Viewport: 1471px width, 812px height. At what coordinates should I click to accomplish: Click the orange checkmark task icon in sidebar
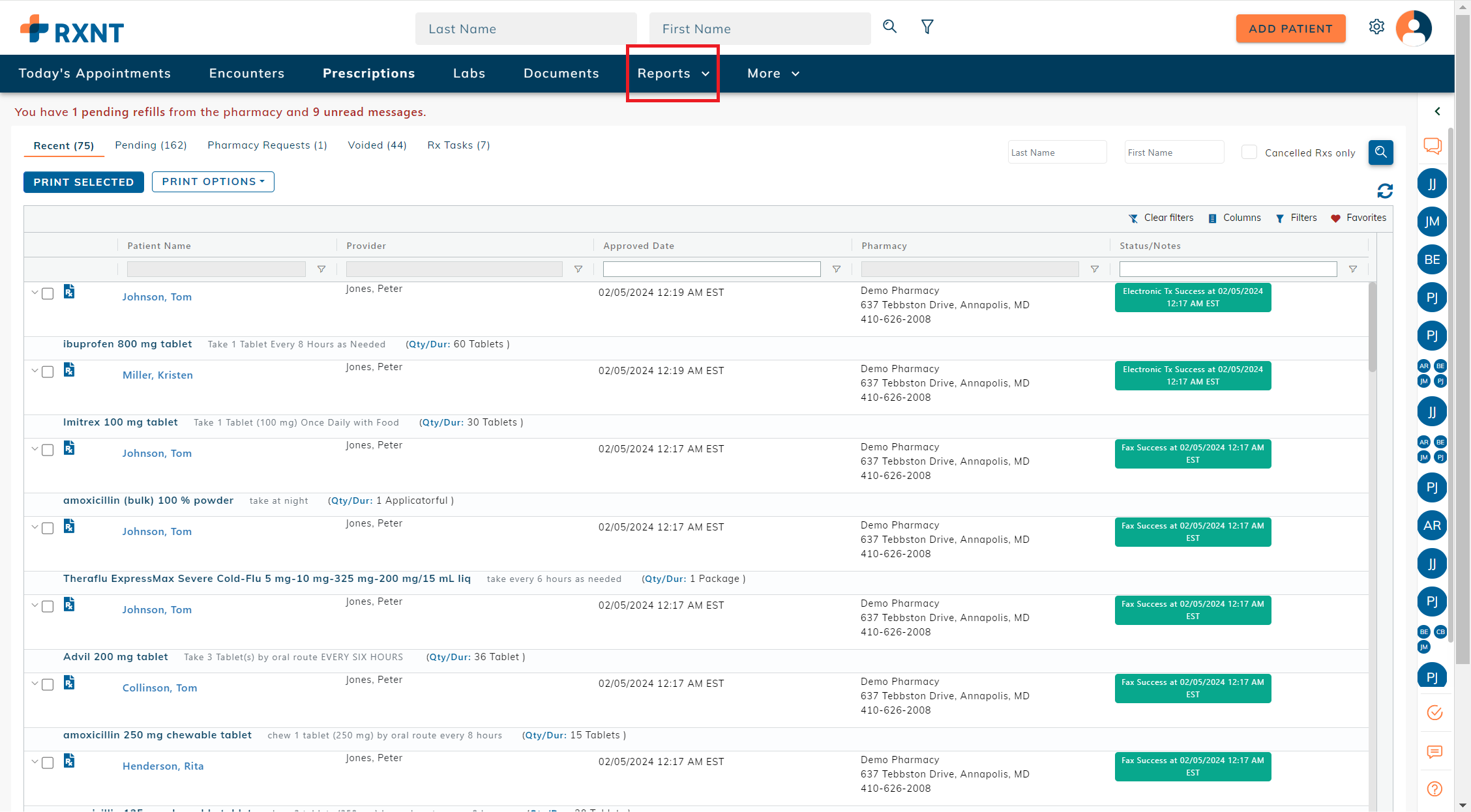[x=1434, y=712]
